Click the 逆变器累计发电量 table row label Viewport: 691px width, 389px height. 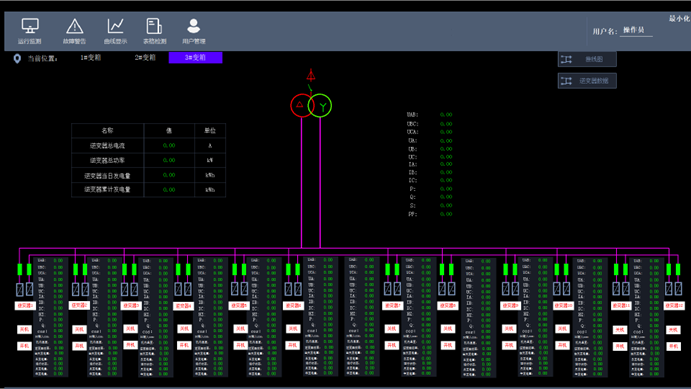pos(108,189)
